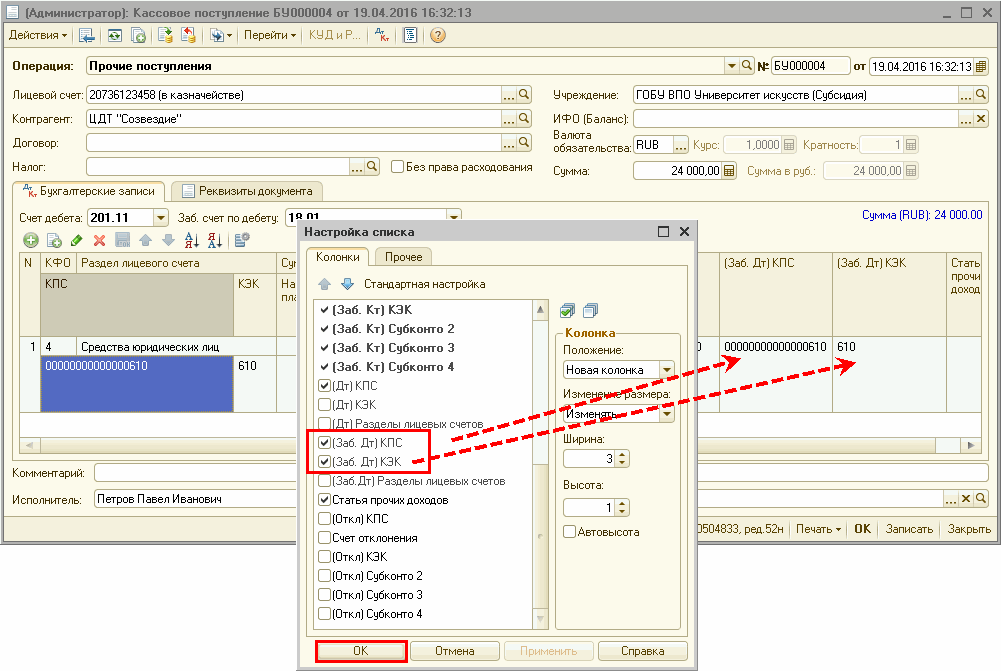1001x671 pixels.
Task: Click Записать button at bottom
Action: pyautogui.click(x=909, y=529)
